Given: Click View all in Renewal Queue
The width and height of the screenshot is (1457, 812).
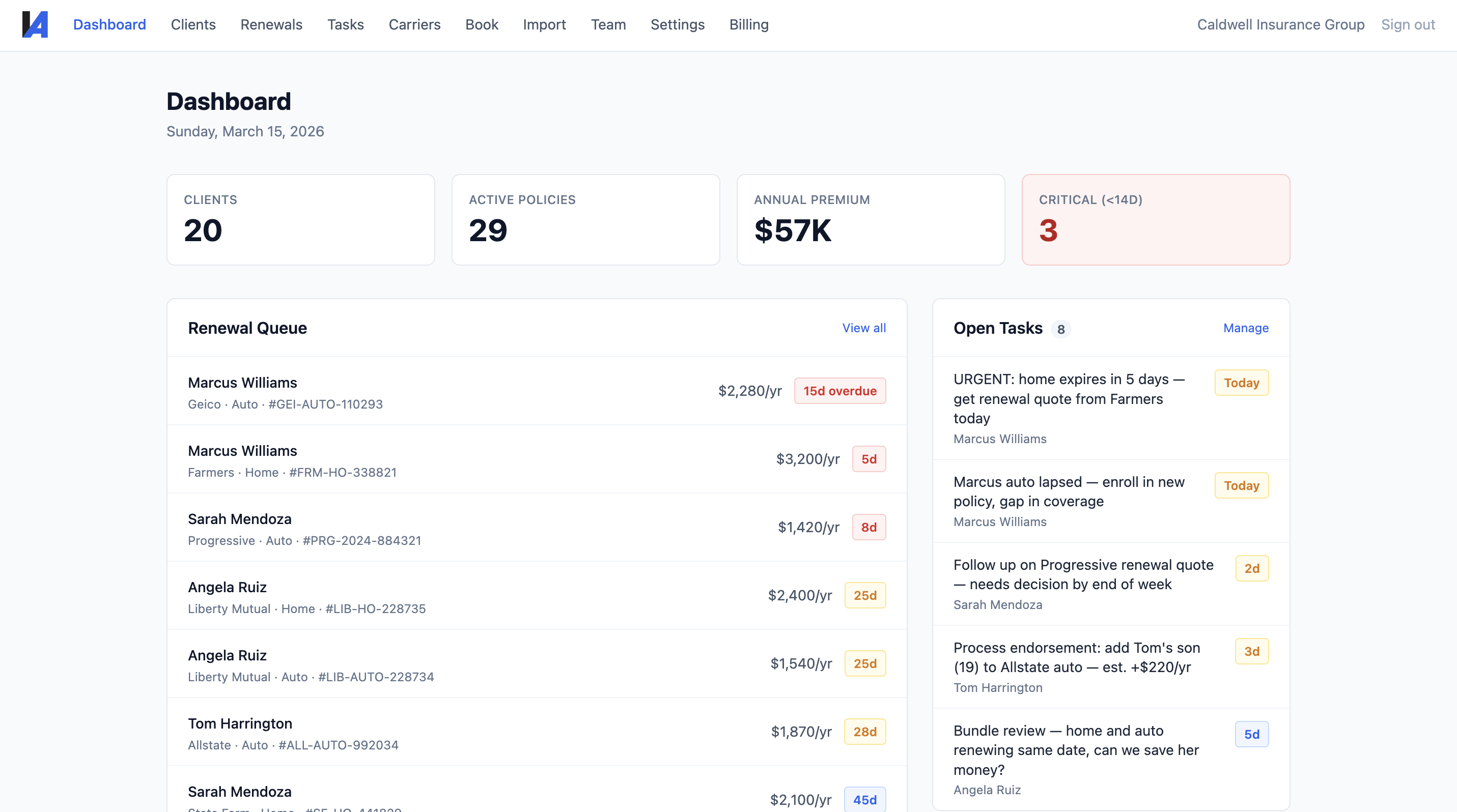Looking at the screenshot, I should (863, 328).
